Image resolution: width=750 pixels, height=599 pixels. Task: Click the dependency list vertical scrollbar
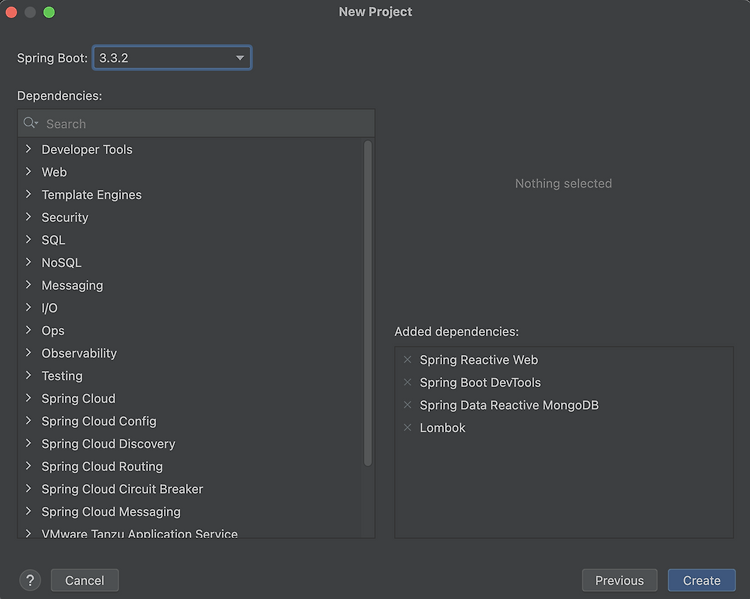[x=368, y=303]
